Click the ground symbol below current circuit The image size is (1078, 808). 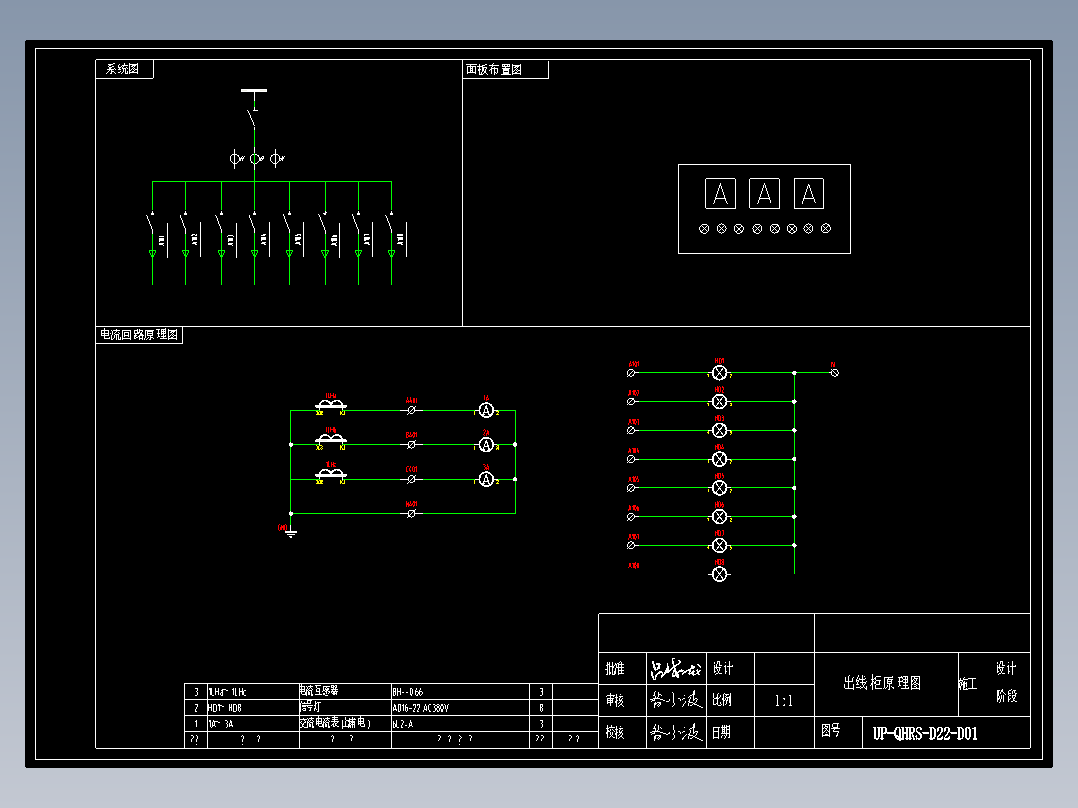coord(291,531)
